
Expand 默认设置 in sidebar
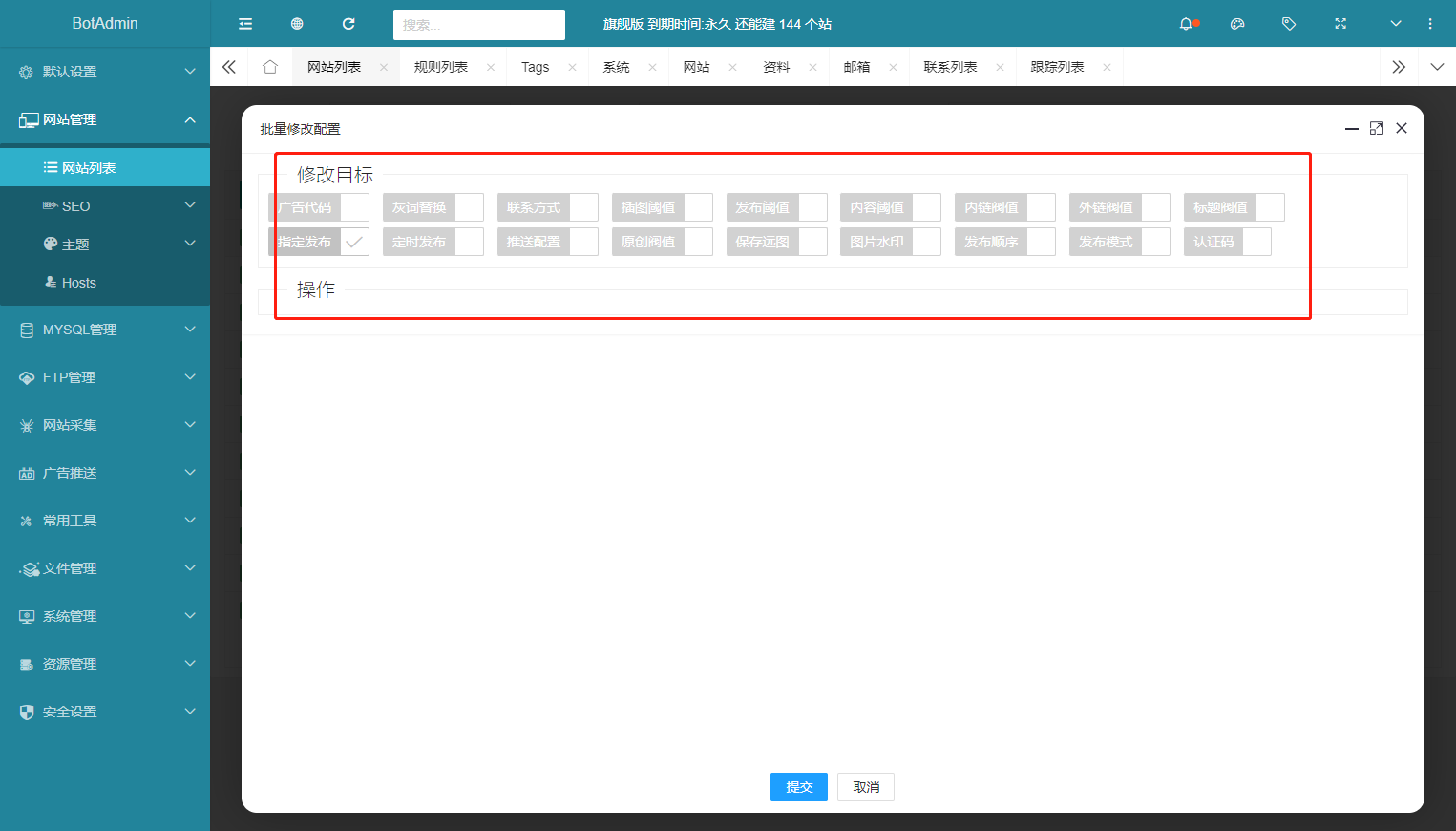(105, 72)
